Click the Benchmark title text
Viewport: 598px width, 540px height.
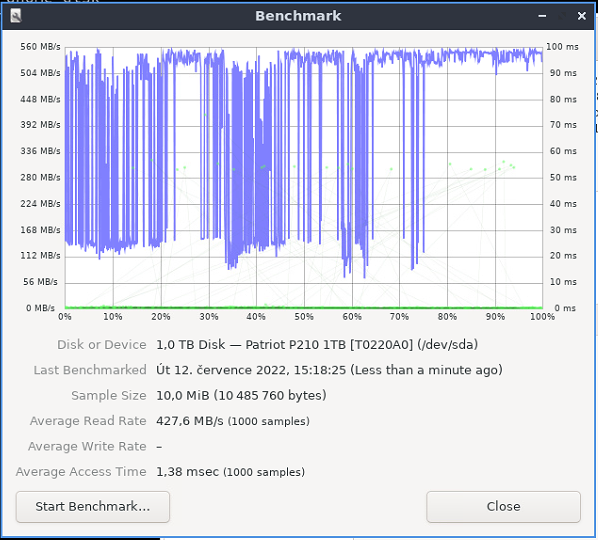[x=298, y=16]
